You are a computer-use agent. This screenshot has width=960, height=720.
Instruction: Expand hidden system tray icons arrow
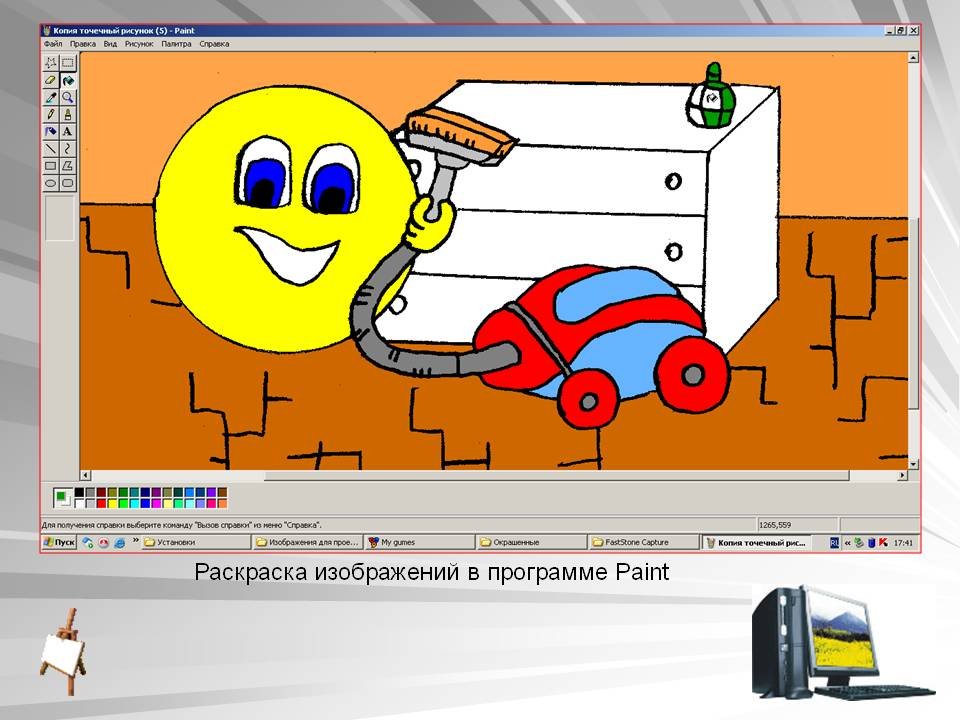[x=846, y=542]
